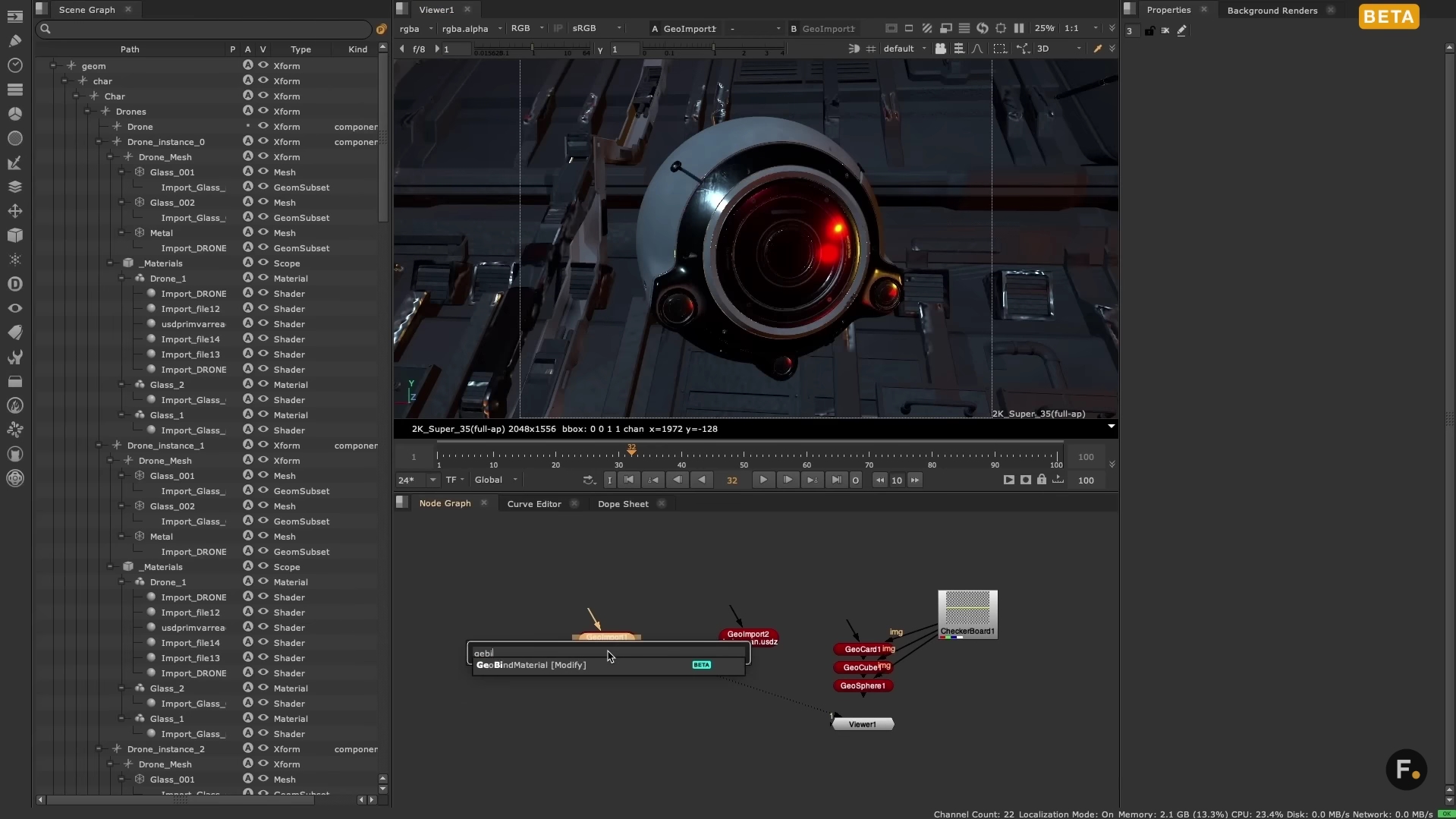Open the rgba channel layer dropdown

[416, 28]
